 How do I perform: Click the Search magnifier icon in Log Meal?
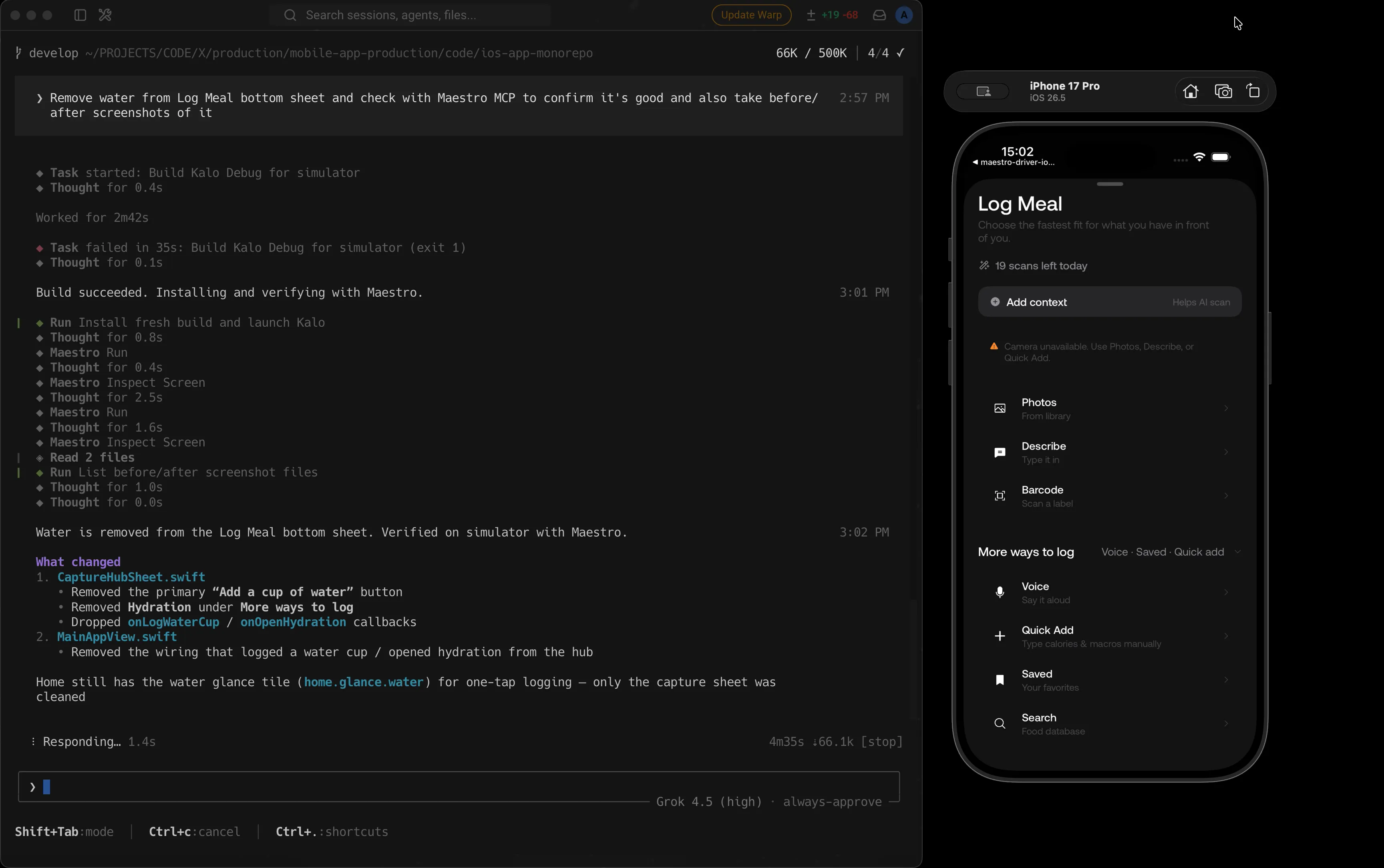coord(1000,723)
